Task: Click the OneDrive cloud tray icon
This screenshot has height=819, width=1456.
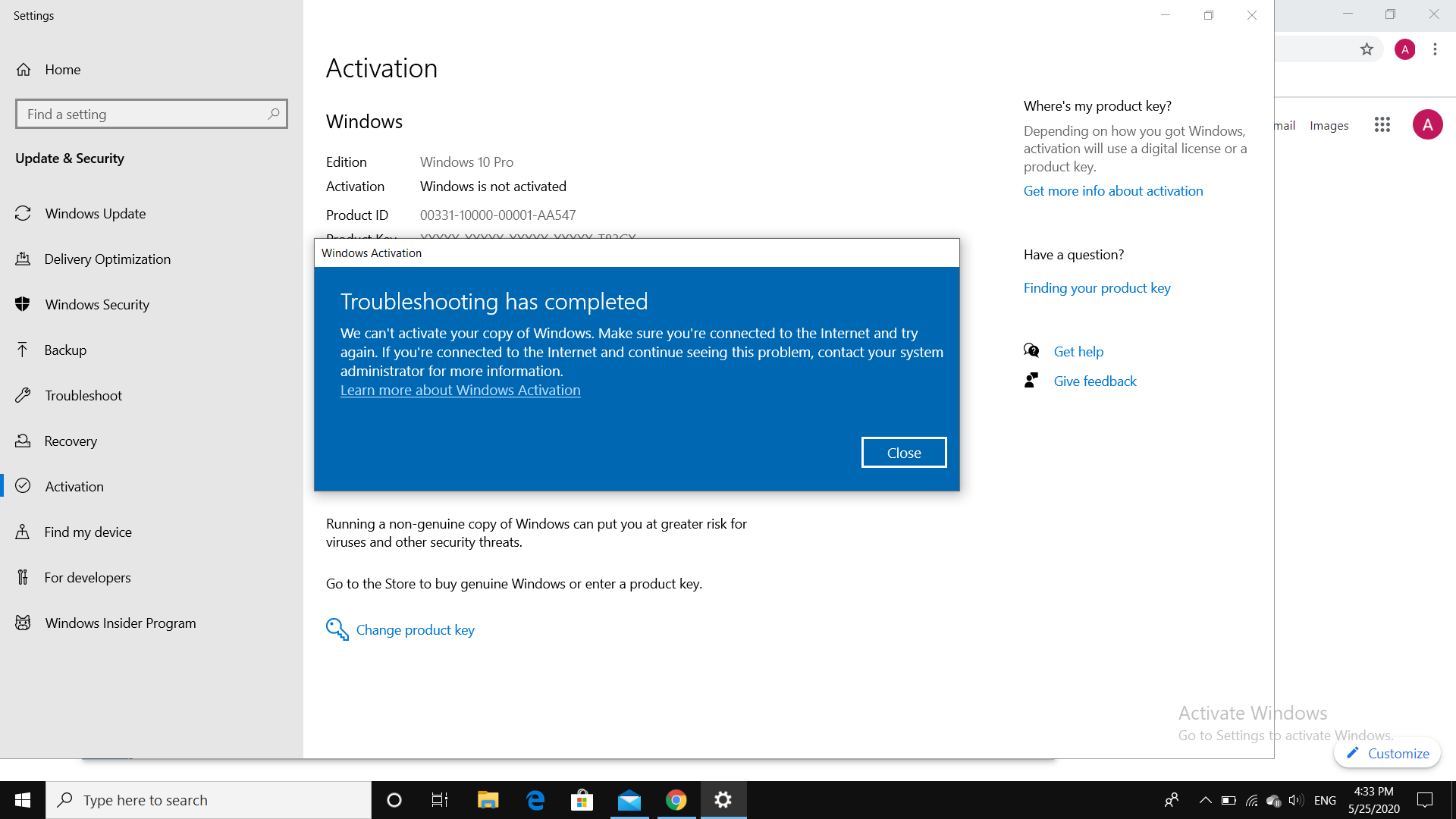Action: tap(1273, 800)
